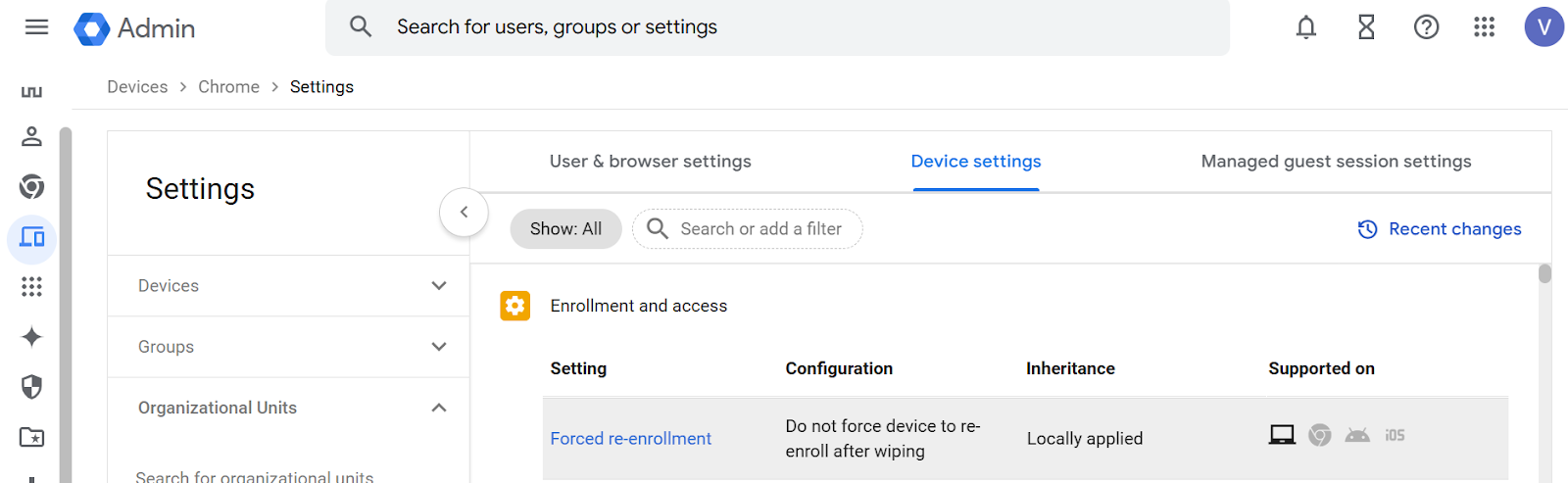Open the tasks hourglass icon

pos(1366,27)
